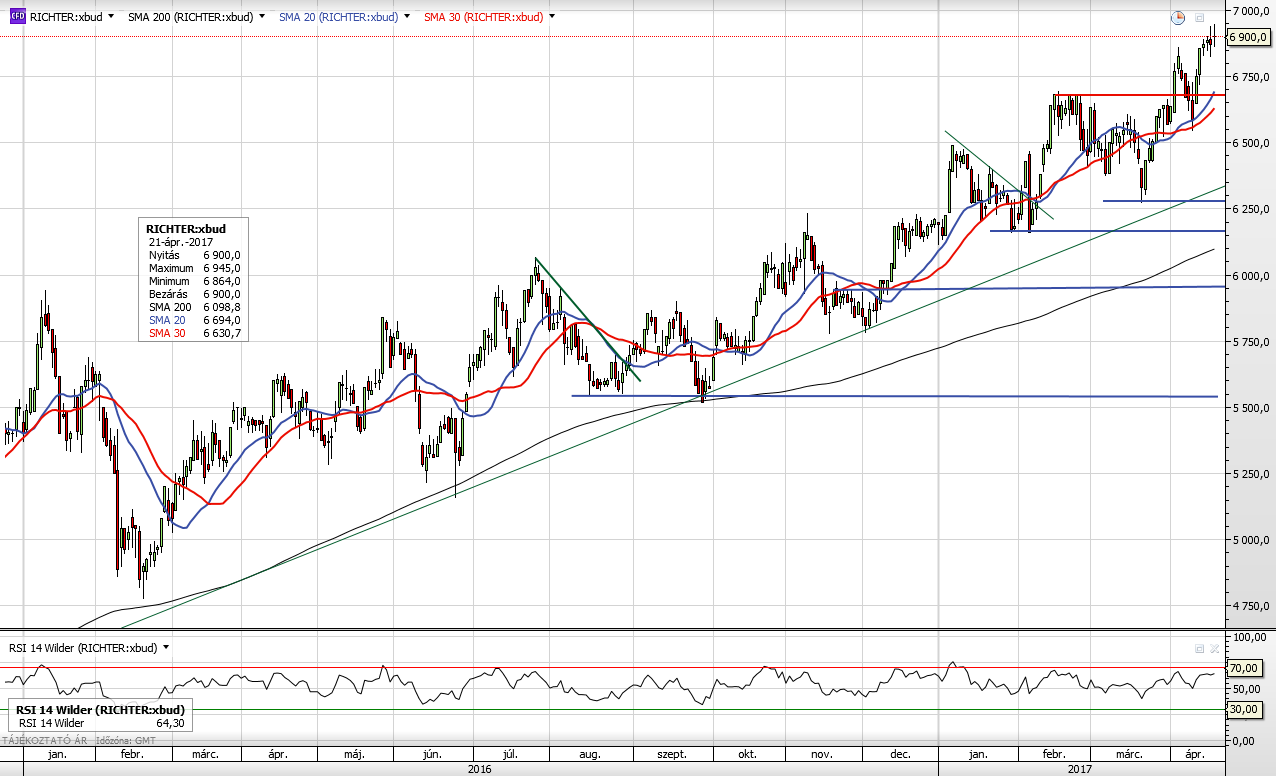Click the 'Időzóna: GMT' timezone label
Viewport: 1276px width, 776px height.
tap(127, 740)
